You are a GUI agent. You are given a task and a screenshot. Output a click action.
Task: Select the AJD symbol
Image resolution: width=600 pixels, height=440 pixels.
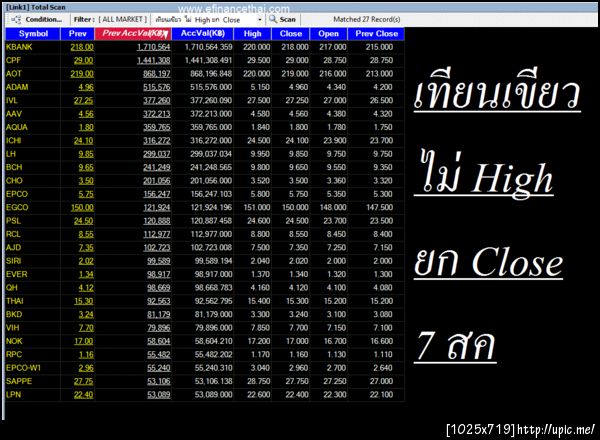13,248
